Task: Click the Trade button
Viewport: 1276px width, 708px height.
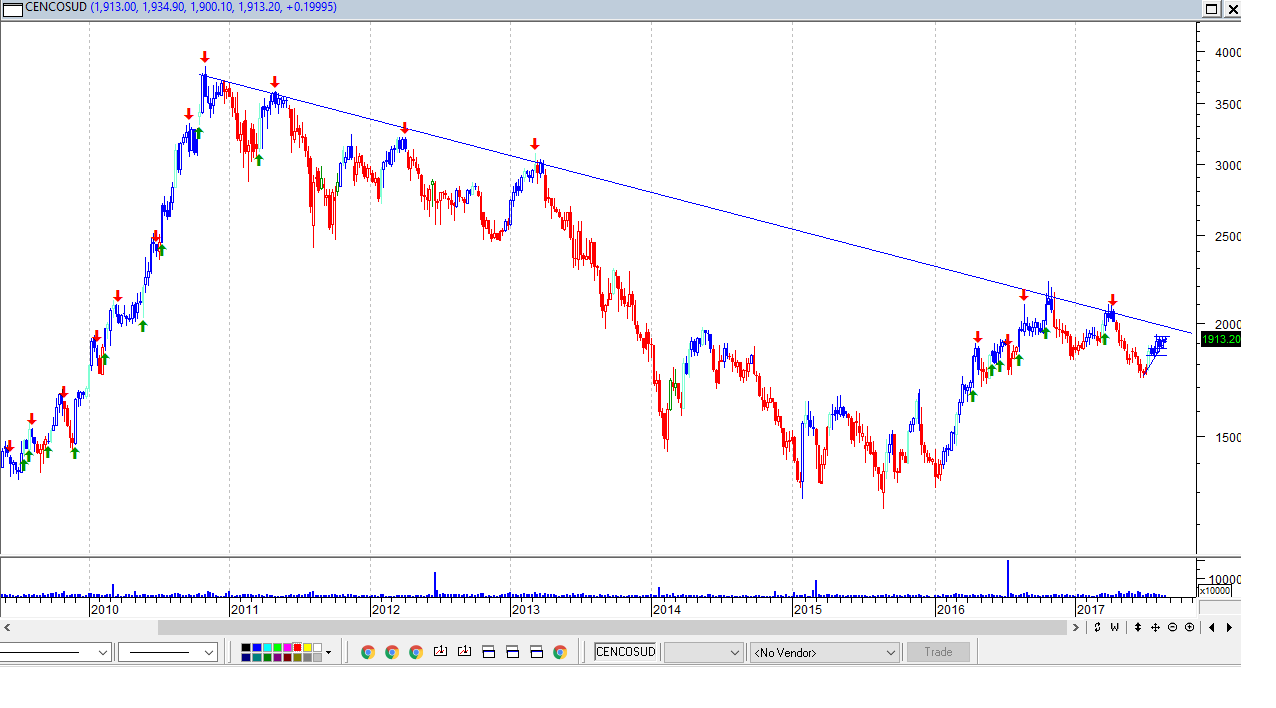Action: pyautogui.click(x=938, y=652)
